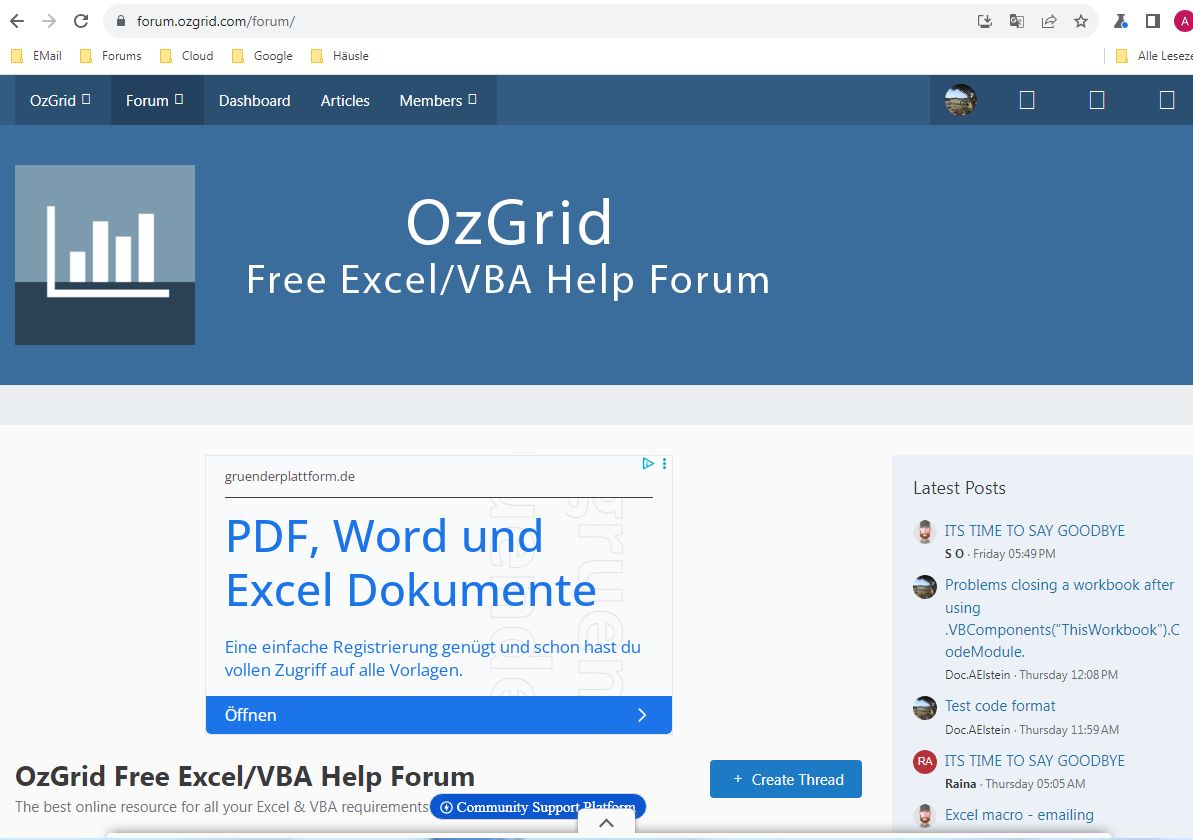Click the Free Excel/VBA Help Forum banner subtitle
This screenshot has height=840, width=1193.
pos(508,279)
